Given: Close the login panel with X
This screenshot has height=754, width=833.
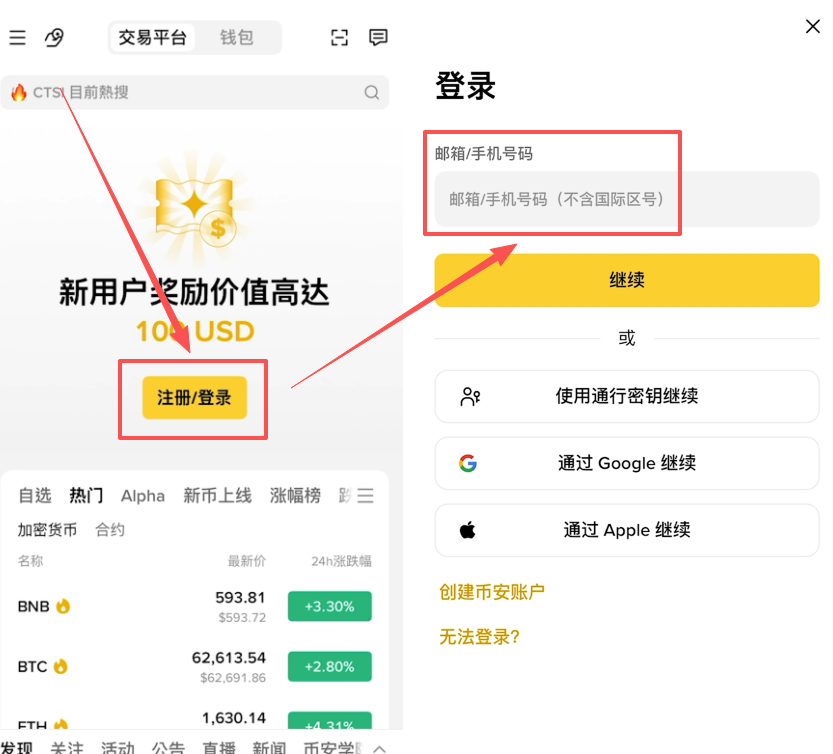Looking at the screenshot, I should click(813, 26).
